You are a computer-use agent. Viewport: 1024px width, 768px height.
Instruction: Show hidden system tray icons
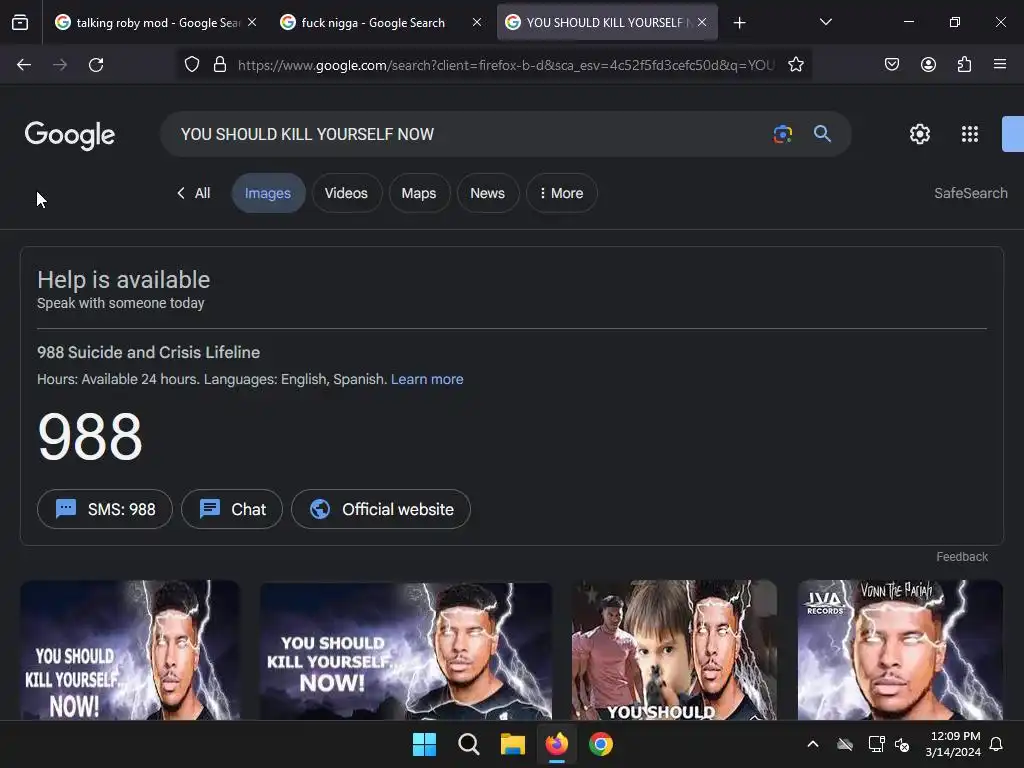coord(813,744)
